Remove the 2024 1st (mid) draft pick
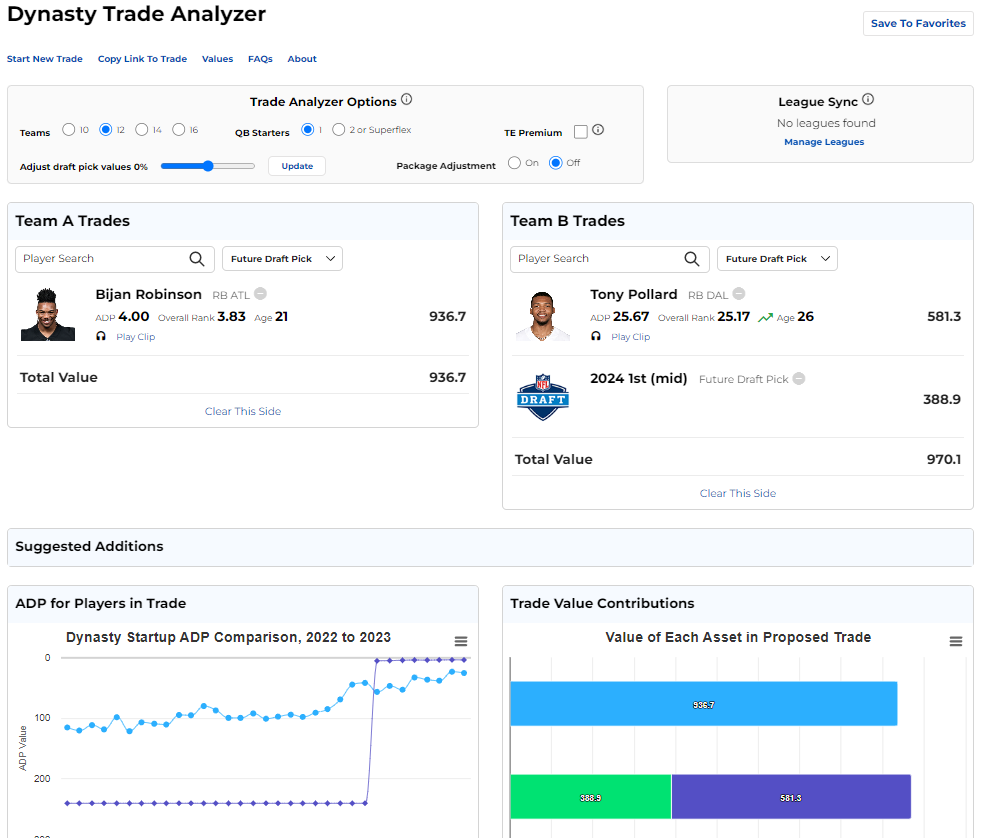This screenshot has height=838, width=984. tap(799, 379)
